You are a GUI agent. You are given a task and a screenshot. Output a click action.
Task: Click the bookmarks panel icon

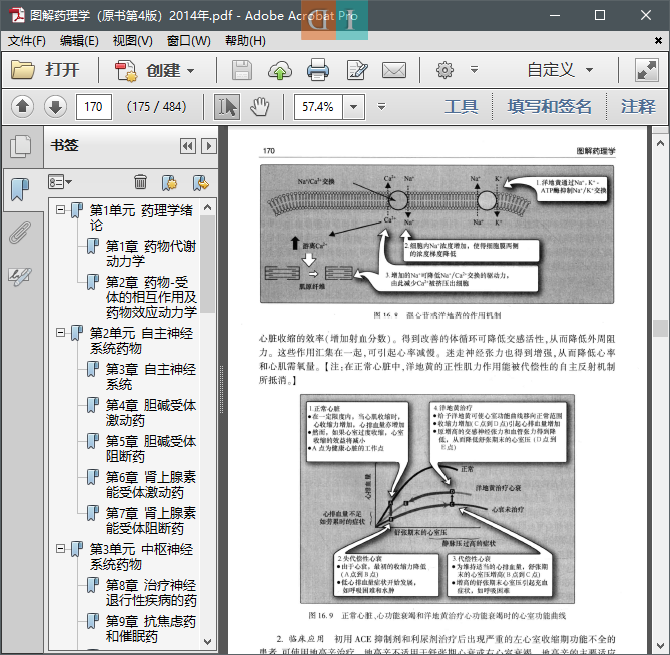tap(20, 189)
